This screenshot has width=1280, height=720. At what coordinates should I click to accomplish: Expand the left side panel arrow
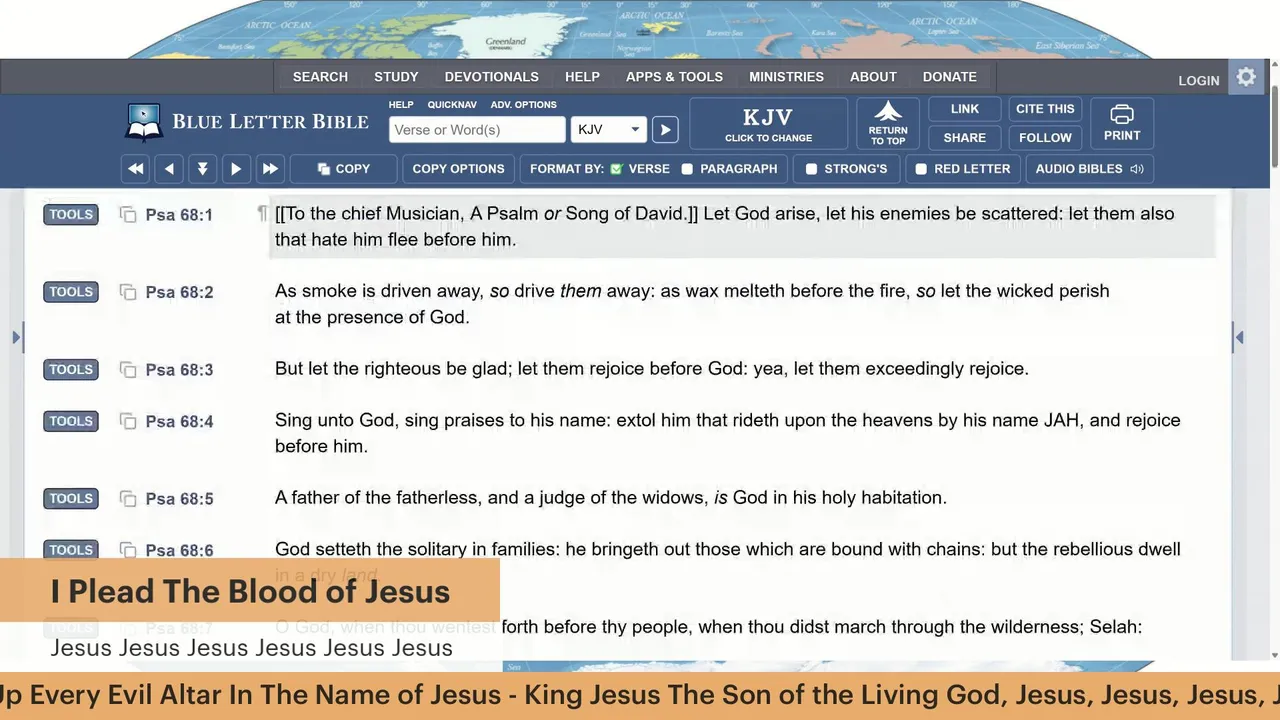(16, 338)
